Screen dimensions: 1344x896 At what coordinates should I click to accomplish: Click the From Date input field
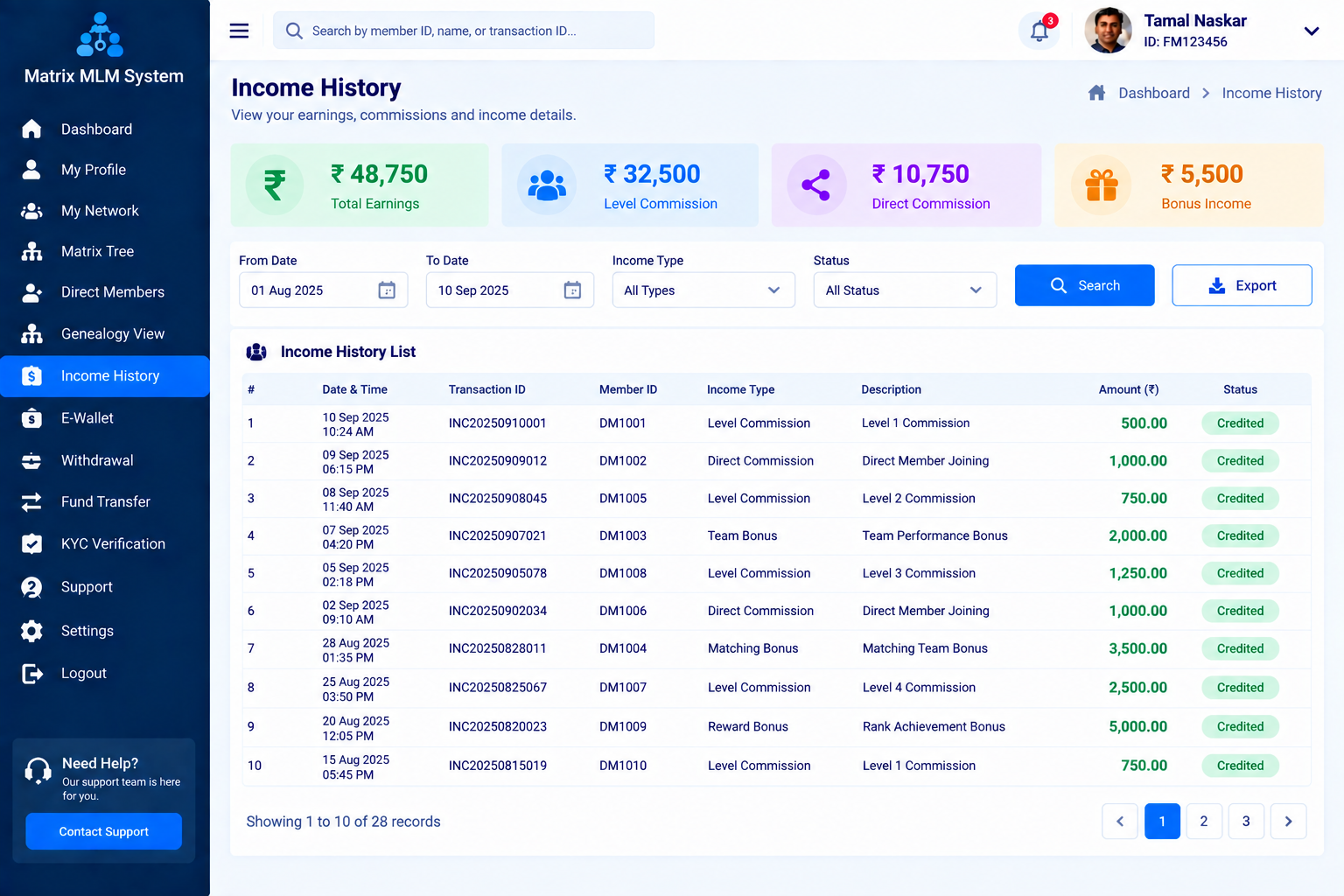click(x=324, y=290)
